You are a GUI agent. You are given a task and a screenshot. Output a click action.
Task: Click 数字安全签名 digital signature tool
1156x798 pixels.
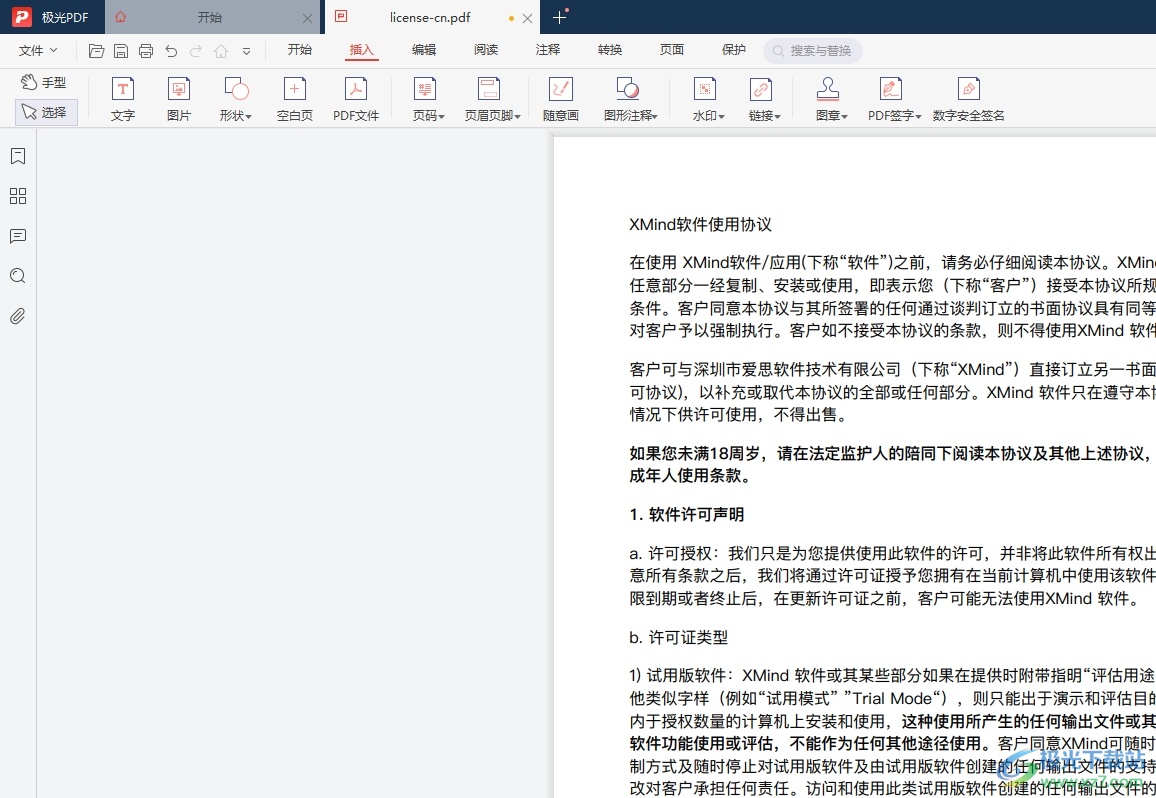[968, 99]
